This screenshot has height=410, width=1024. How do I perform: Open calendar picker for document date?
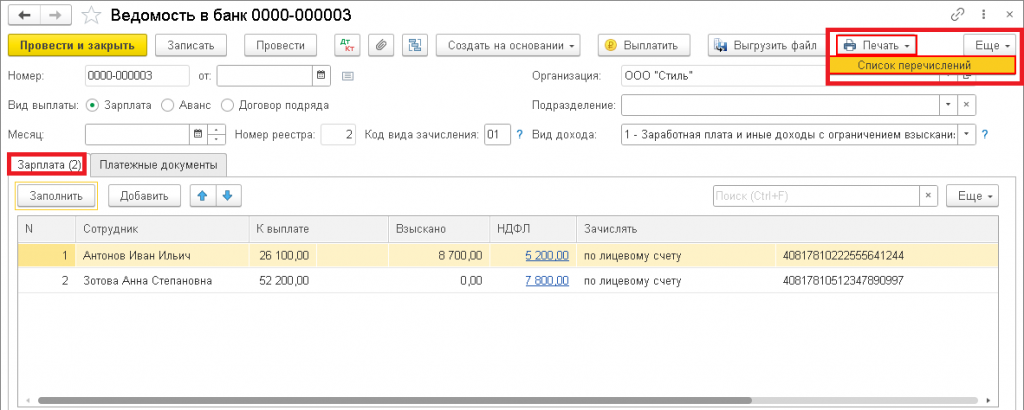[321, 76]
